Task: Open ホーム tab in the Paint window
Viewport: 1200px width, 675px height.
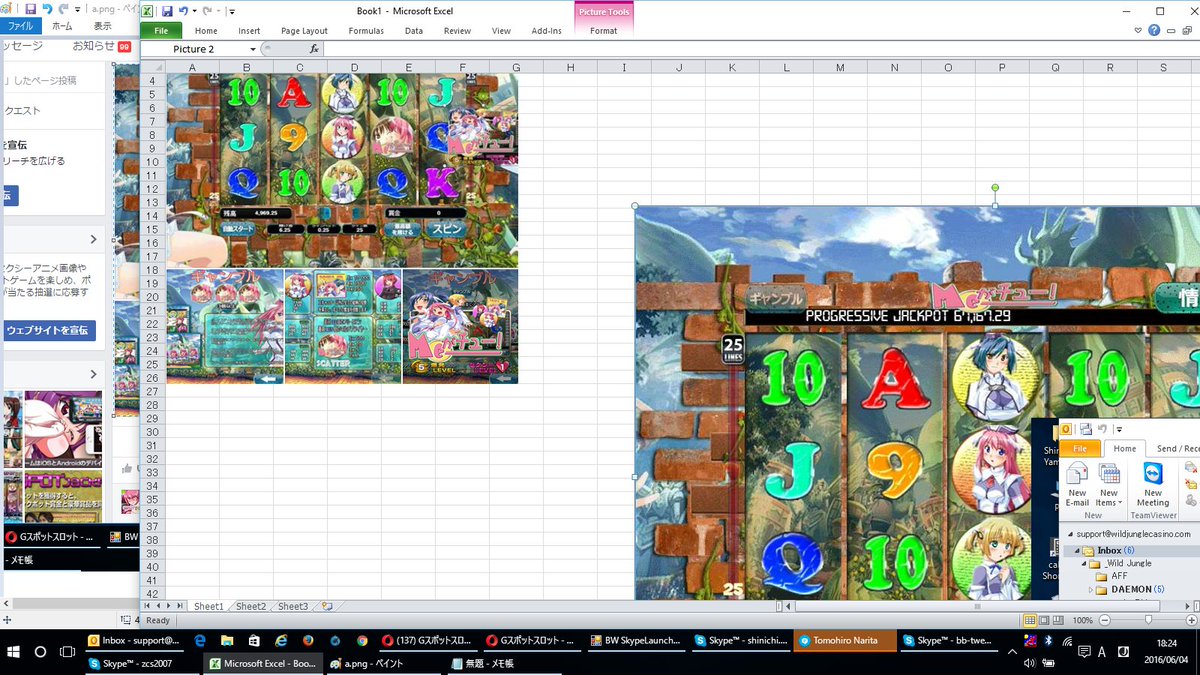Action: click(62, 26)
